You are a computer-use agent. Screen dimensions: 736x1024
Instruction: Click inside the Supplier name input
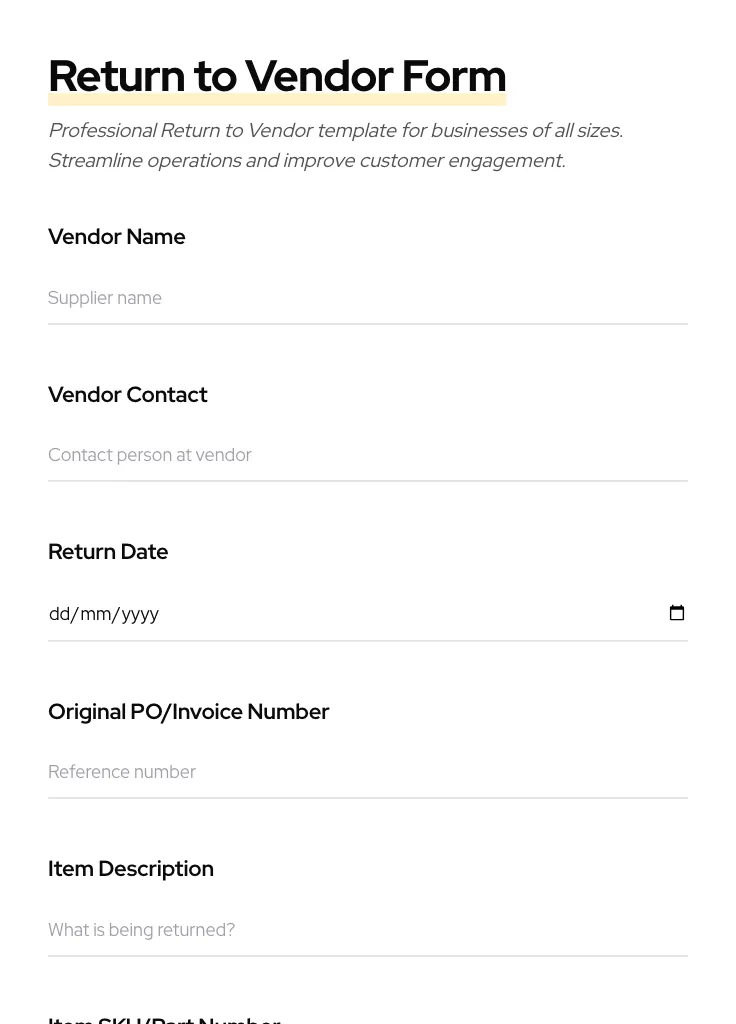pyautogui.click(x=300, y=298)
